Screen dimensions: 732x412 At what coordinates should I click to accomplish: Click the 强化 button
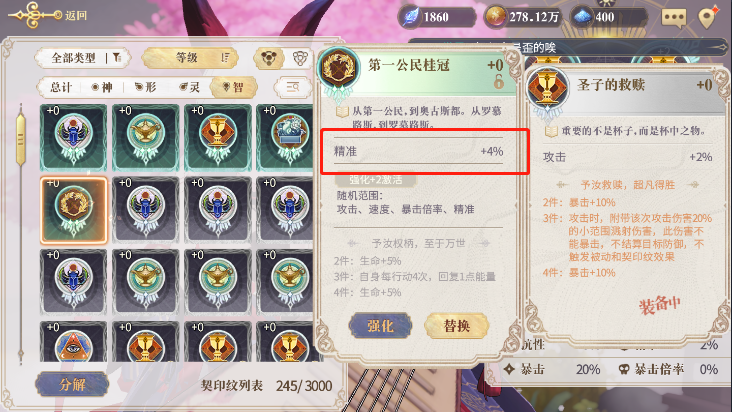[x=380, y=325]
